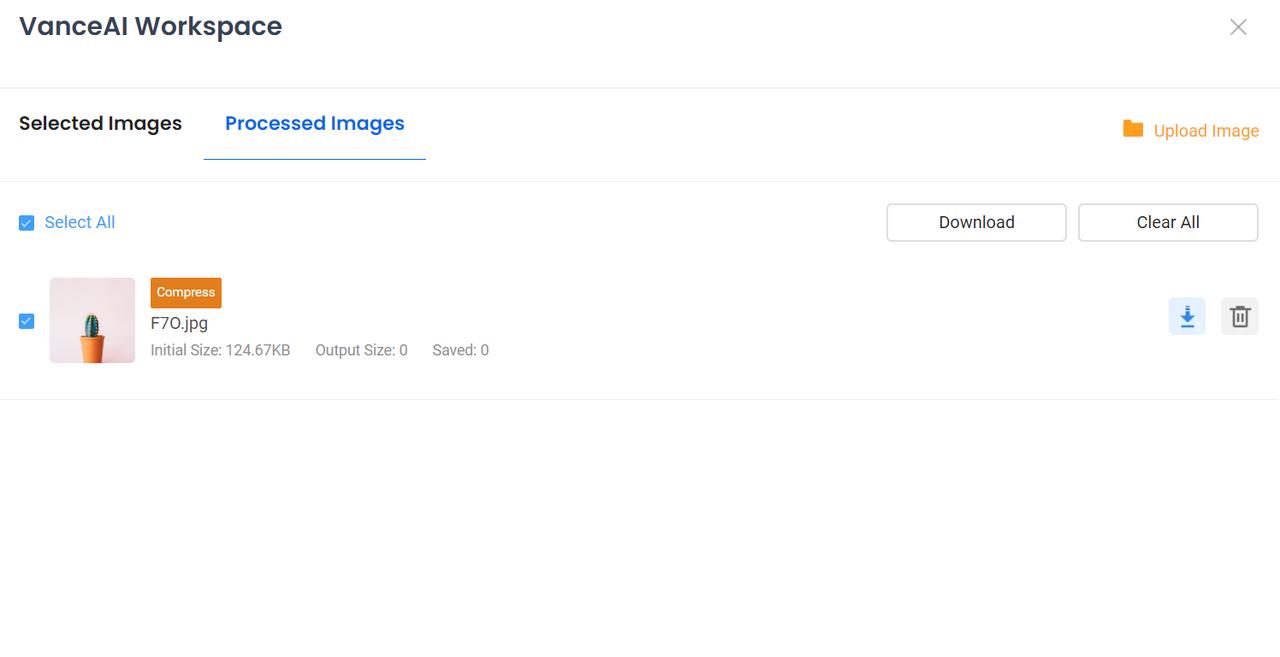Click the Output Size: 0 text
Viewport: 1280px width, 657px height.
click(x=361, y=350)
